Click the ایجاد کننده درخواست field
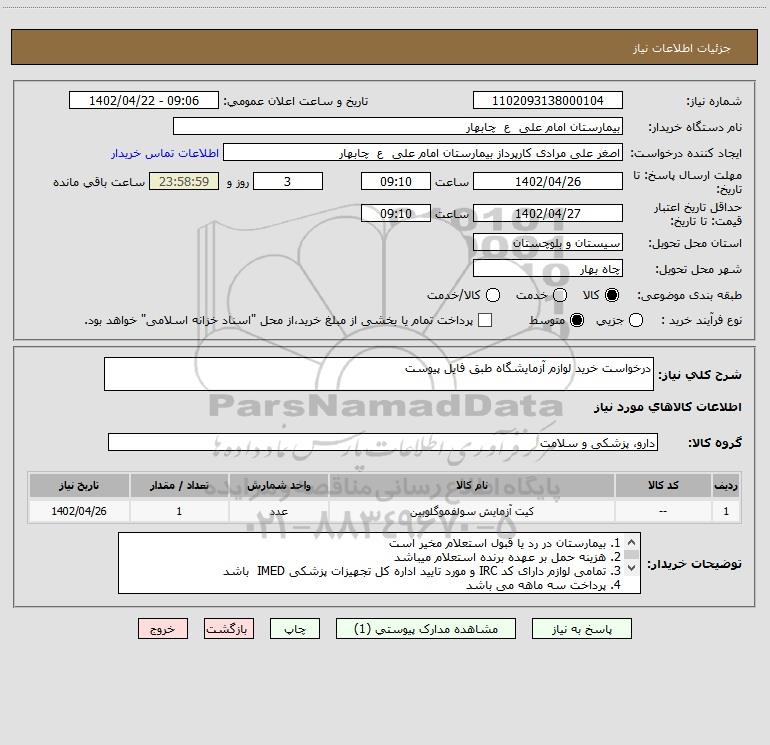The image size is (770, 745). tap(423, 153)
